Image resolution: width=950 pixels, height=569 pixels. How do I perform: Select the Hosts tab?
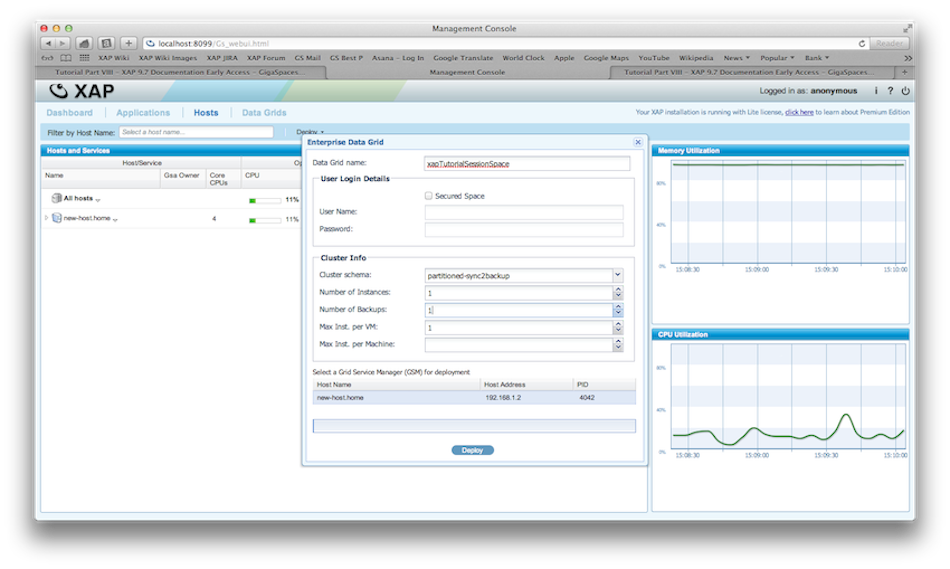point(206,113)
